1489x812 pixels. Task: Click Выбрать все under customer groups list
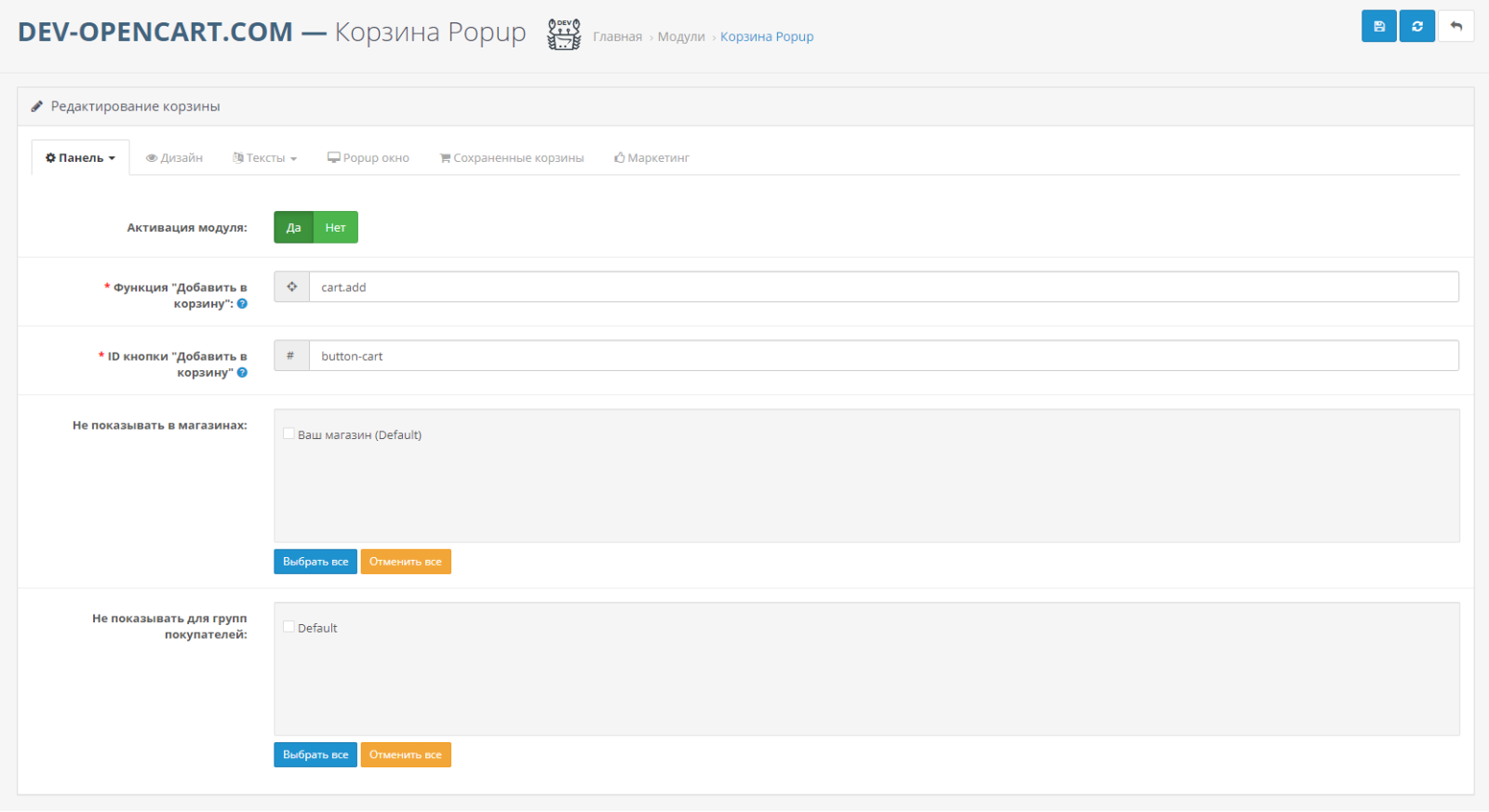[x=315, y=755]
